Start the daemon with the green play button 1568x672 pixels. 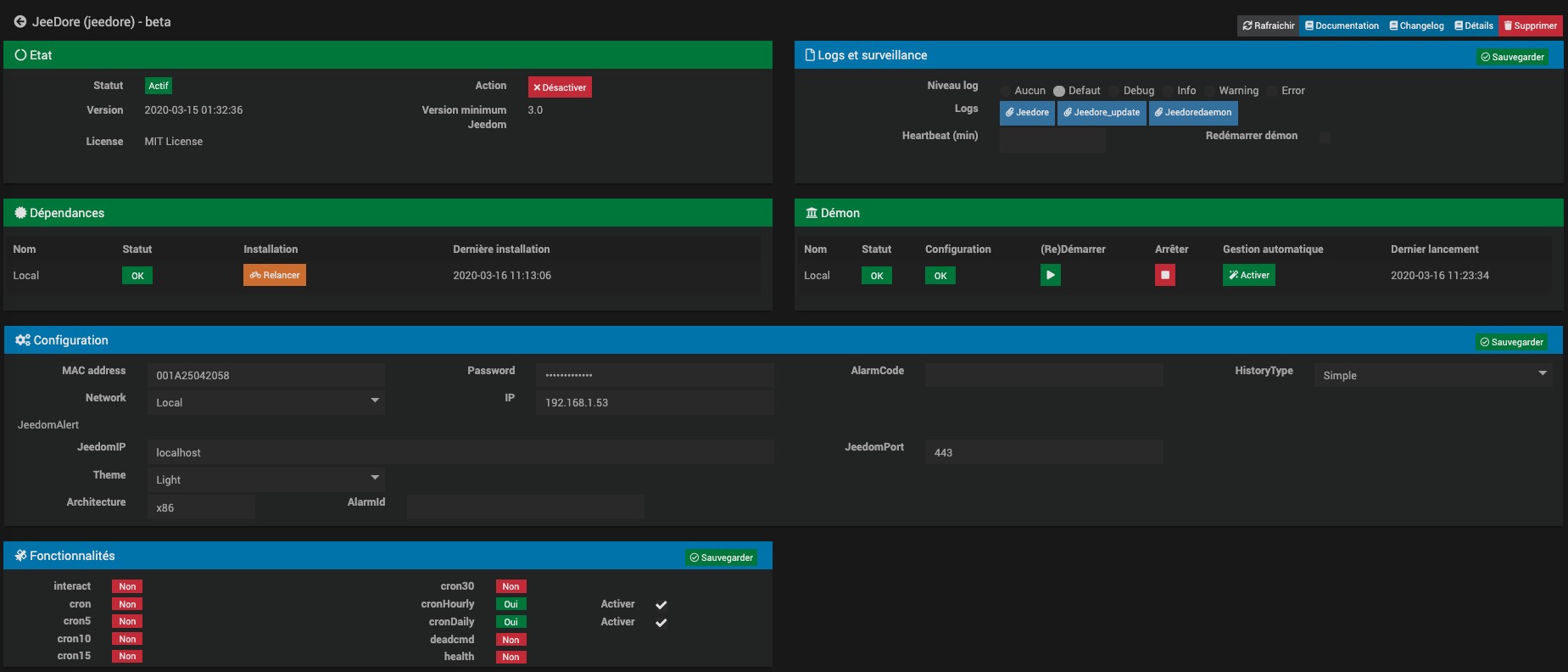pos(1050,275)
